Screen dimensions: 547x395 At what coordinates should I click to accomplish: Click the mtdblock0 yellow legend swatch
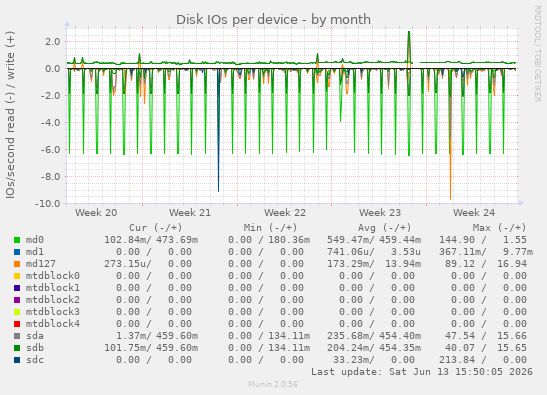[17, 276]
